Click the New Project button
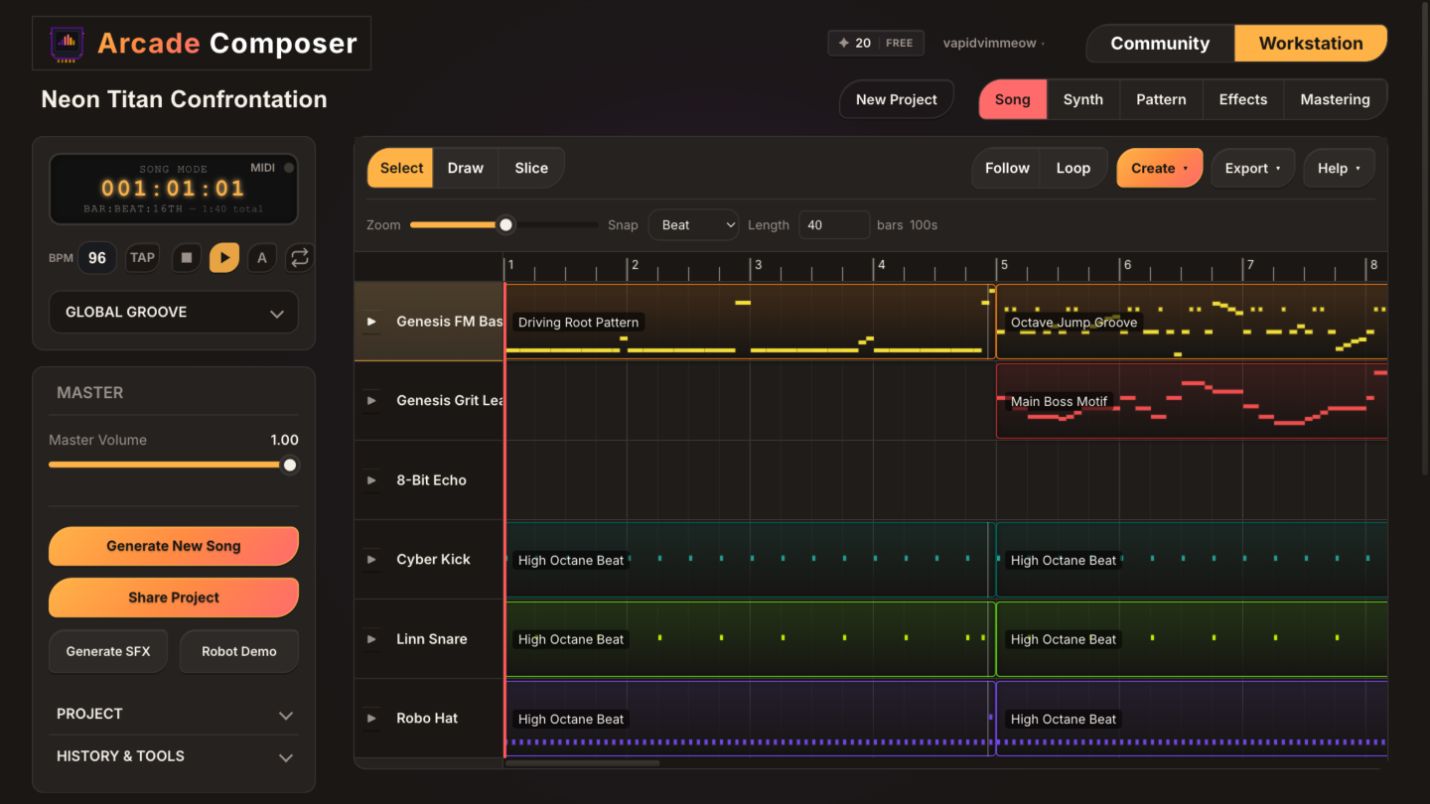 coord(896,100)
